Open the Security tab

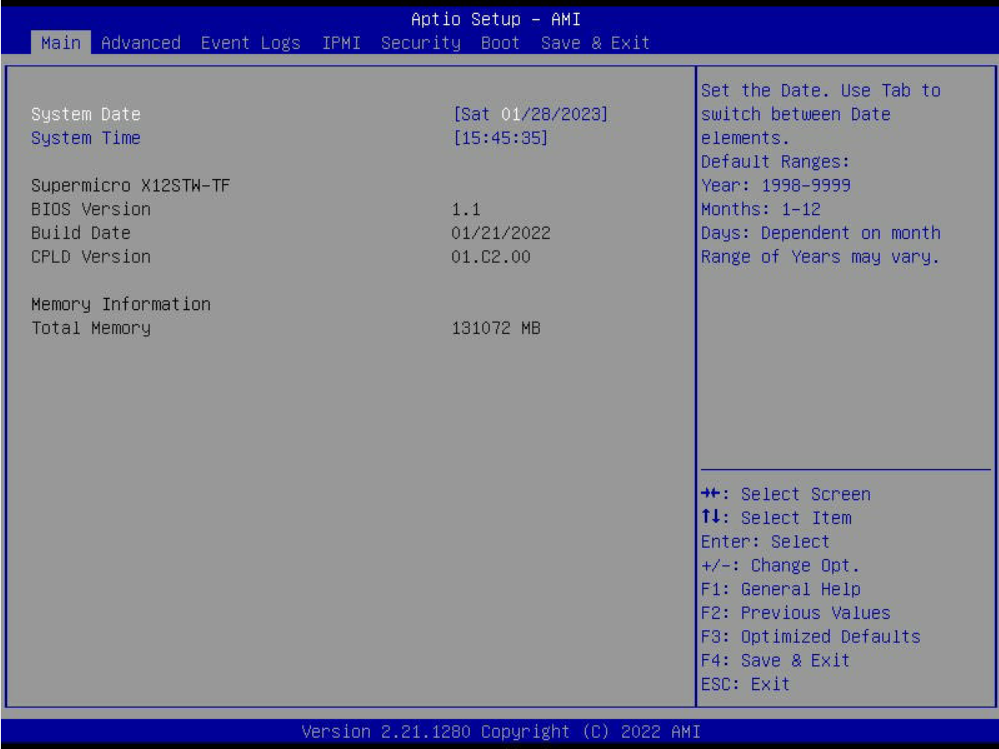pyautogui.click(x=420, y=43)
